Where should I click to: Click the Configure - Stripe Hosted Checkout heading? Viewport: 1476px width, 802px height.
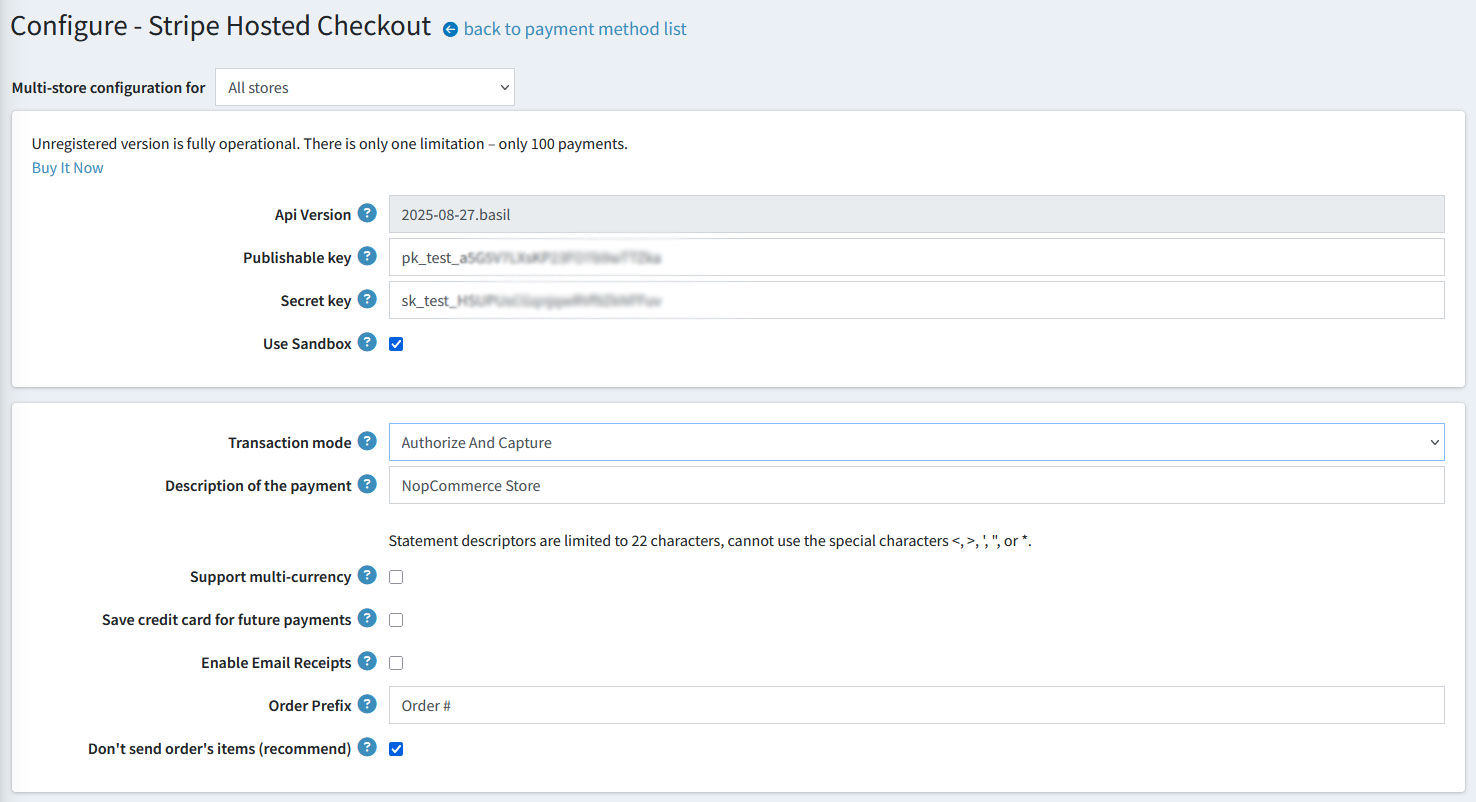pyautogui.click(x=221, y=27)
